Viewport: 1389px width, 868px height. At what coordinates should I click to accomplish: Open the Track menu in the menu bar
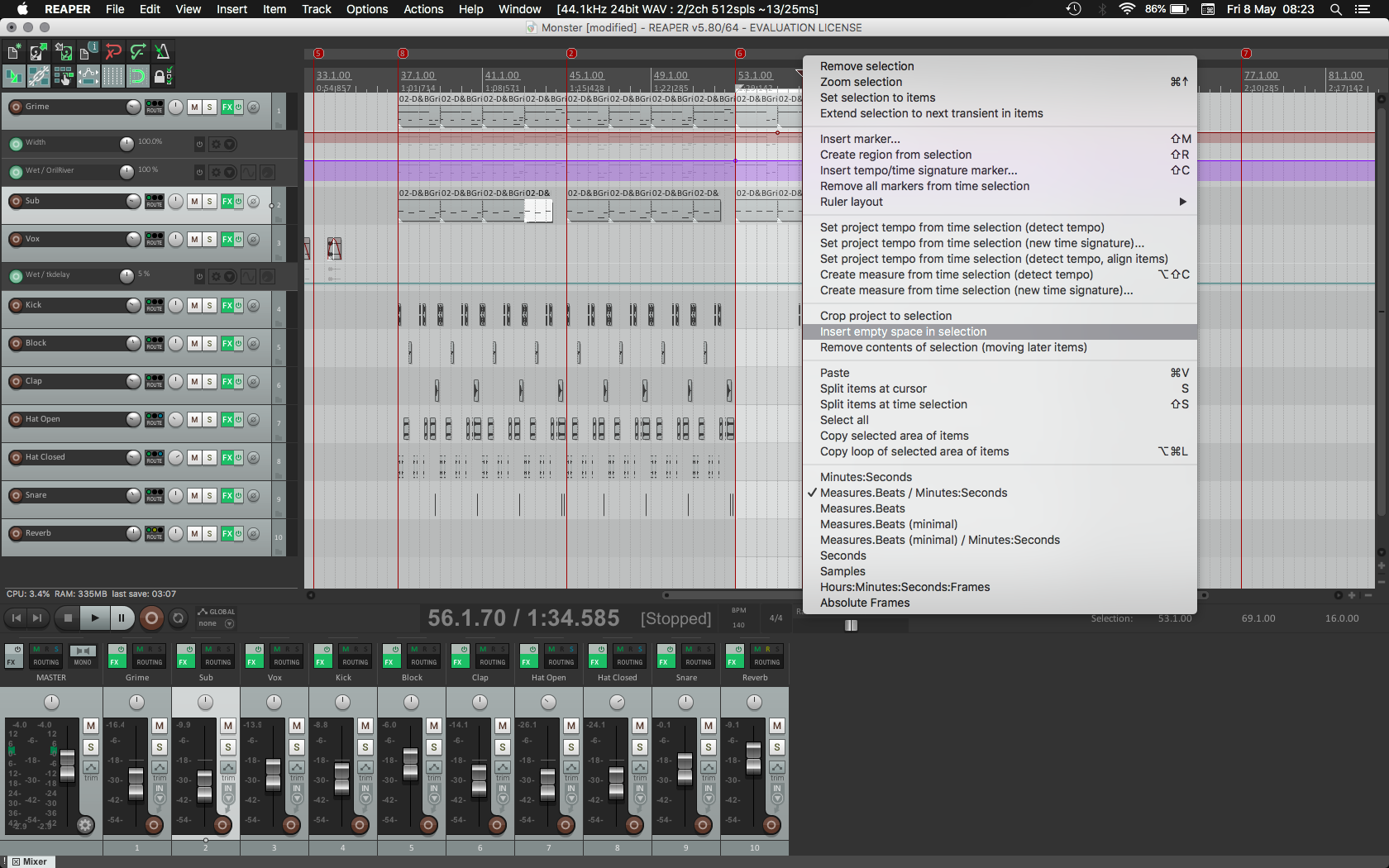(317, 9)
